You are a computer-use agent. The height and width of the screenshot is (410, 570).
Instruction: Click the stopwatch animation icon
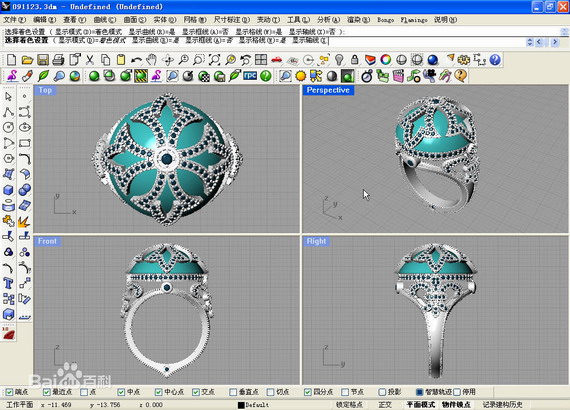[367, 76]
